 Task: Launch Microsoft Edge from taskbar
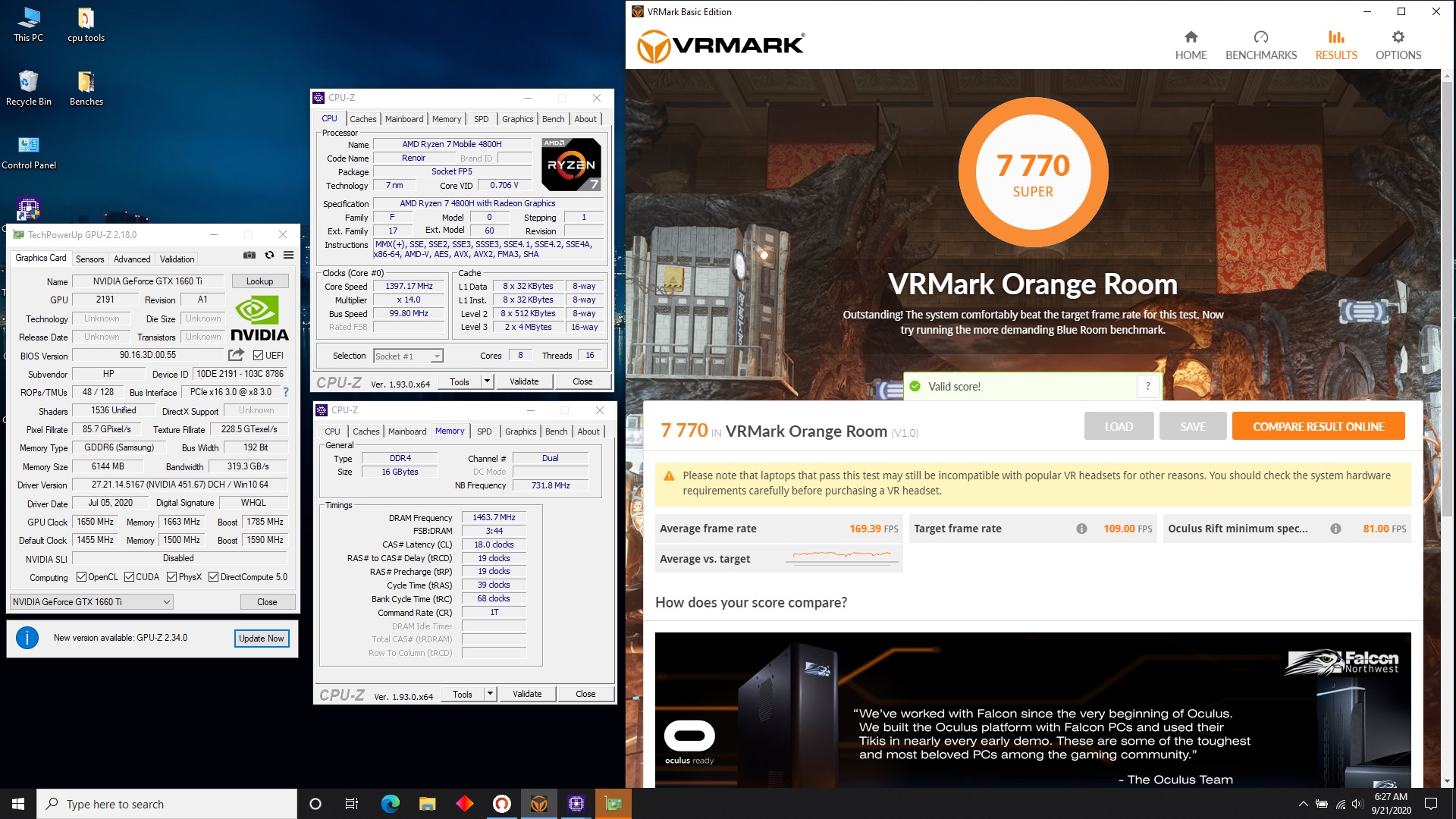tap(390, 804)
